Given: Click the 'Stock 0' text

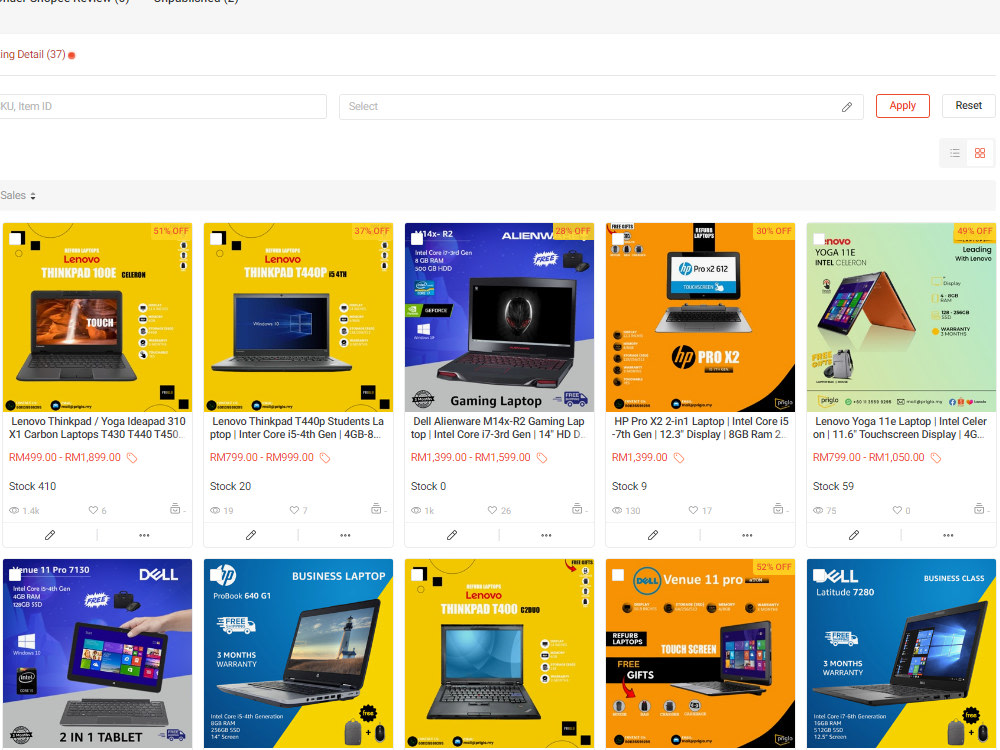Looking at the screenshot, I should pos(428,487).
